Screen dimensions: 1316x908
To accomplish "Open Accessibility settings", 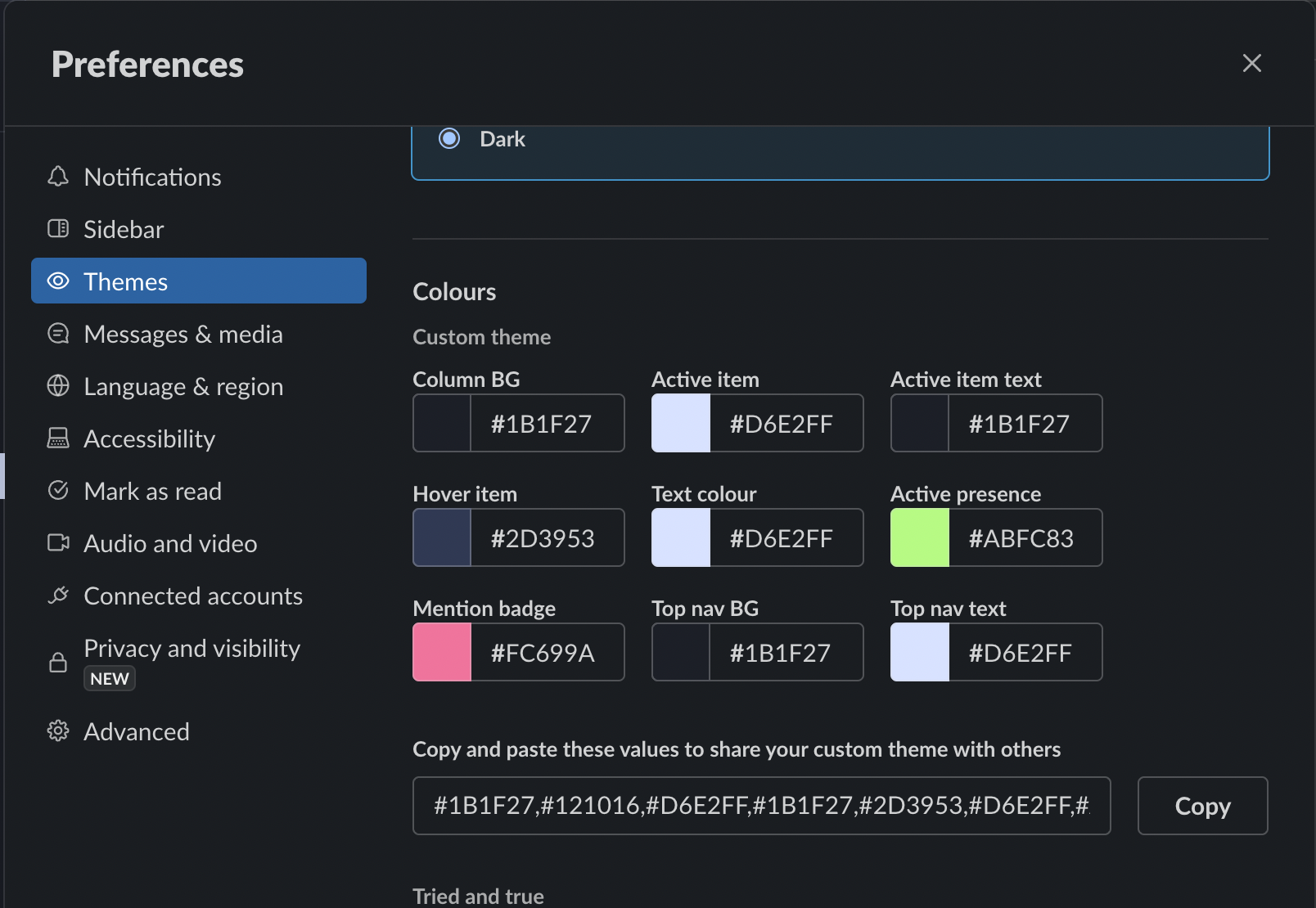I will tap(199, 438).
